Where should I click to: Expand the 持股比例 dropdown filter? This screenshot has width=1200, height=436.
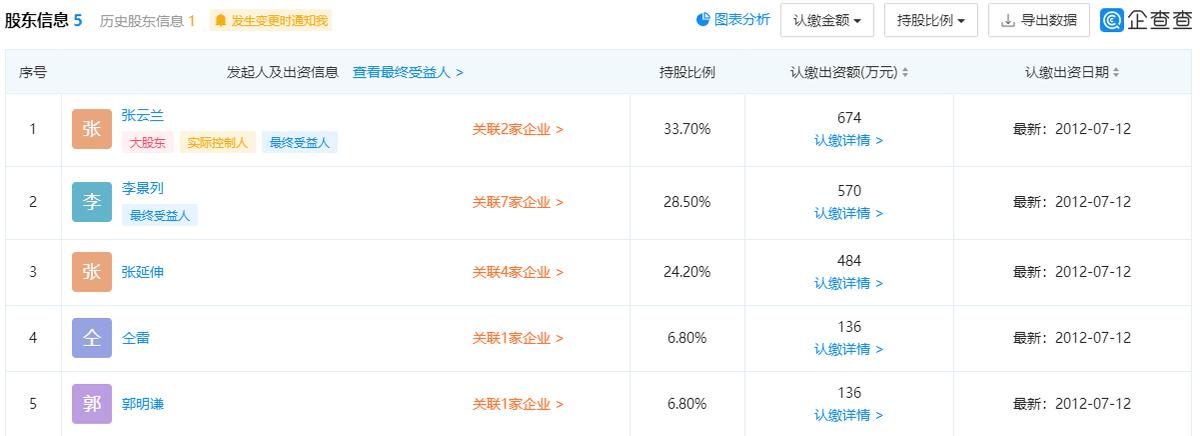coord(931,21)
